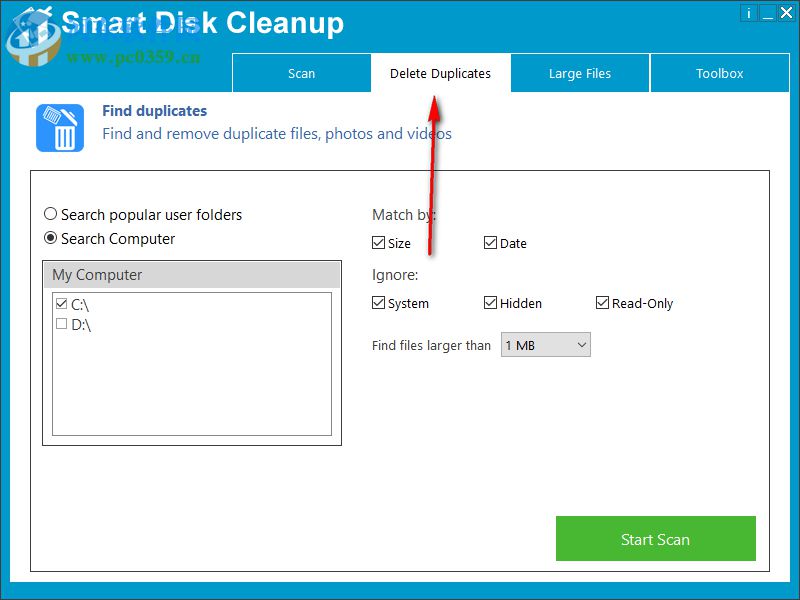
Task: Uncheck the System ignore option
Action: point(378,302)
